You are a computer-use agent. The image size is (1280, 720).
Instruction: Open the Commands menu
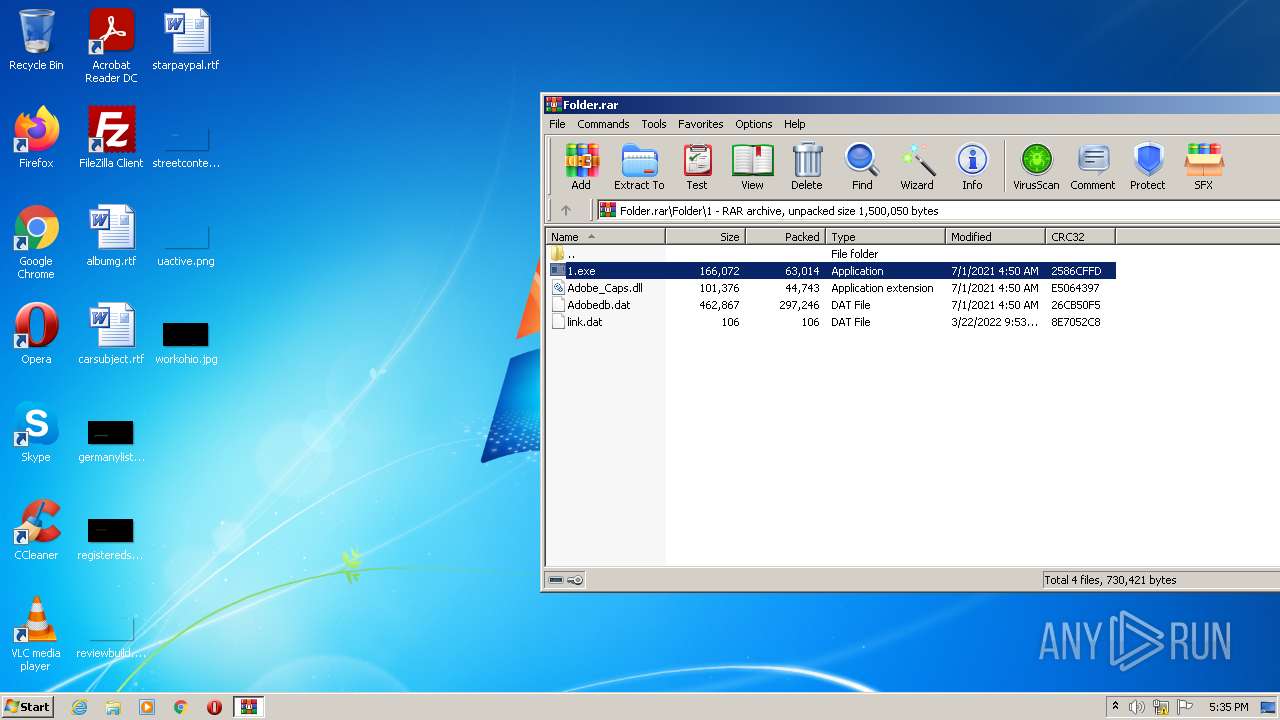click(x=603, y=124)
